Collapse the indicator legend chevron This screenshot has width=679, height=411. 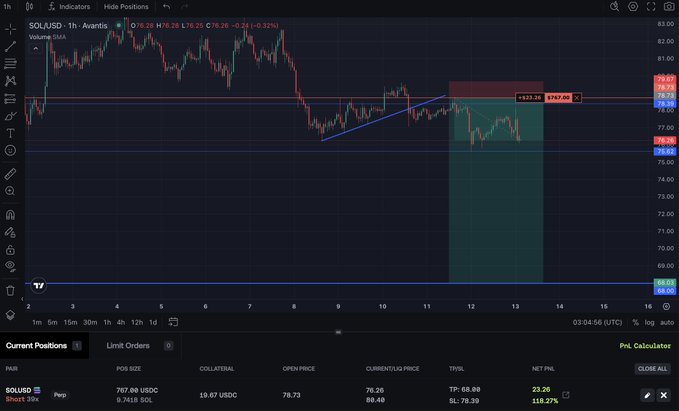click(36, 49)
